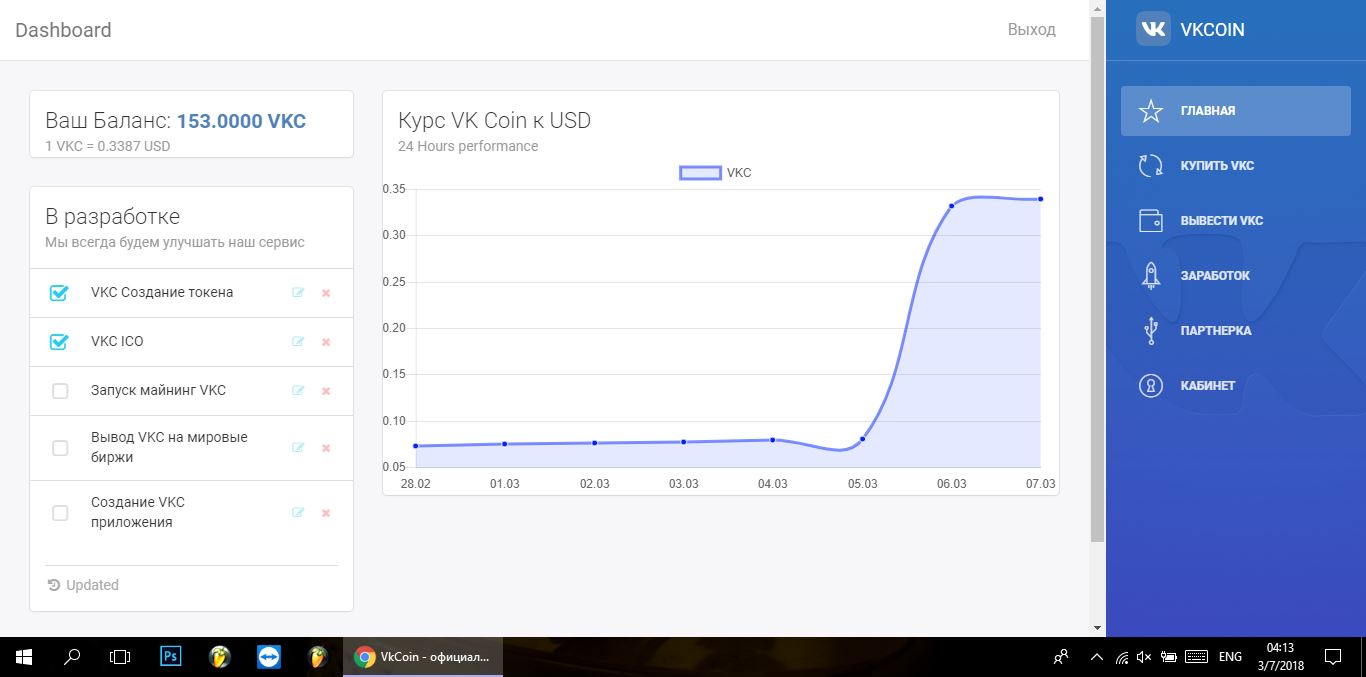Uncheck the 'VKC ICO' checkbox
Screen dimensions: 1366x677
[59, 342]
